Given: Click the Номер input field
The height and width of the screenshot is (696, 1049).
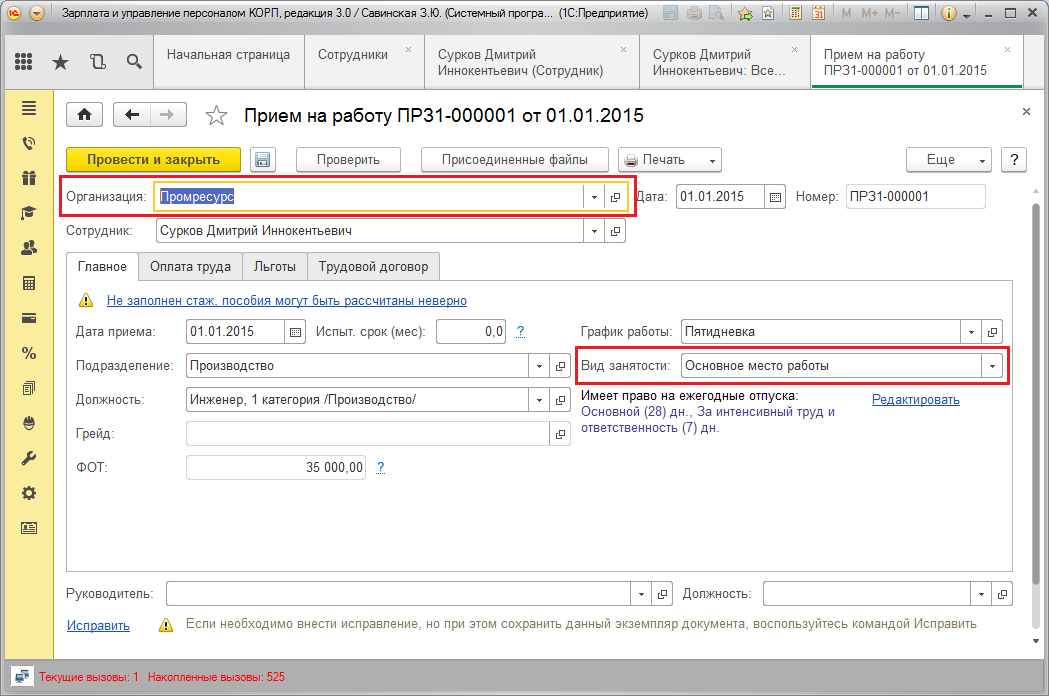Looking at the screenshot, I should click(915, 197).
